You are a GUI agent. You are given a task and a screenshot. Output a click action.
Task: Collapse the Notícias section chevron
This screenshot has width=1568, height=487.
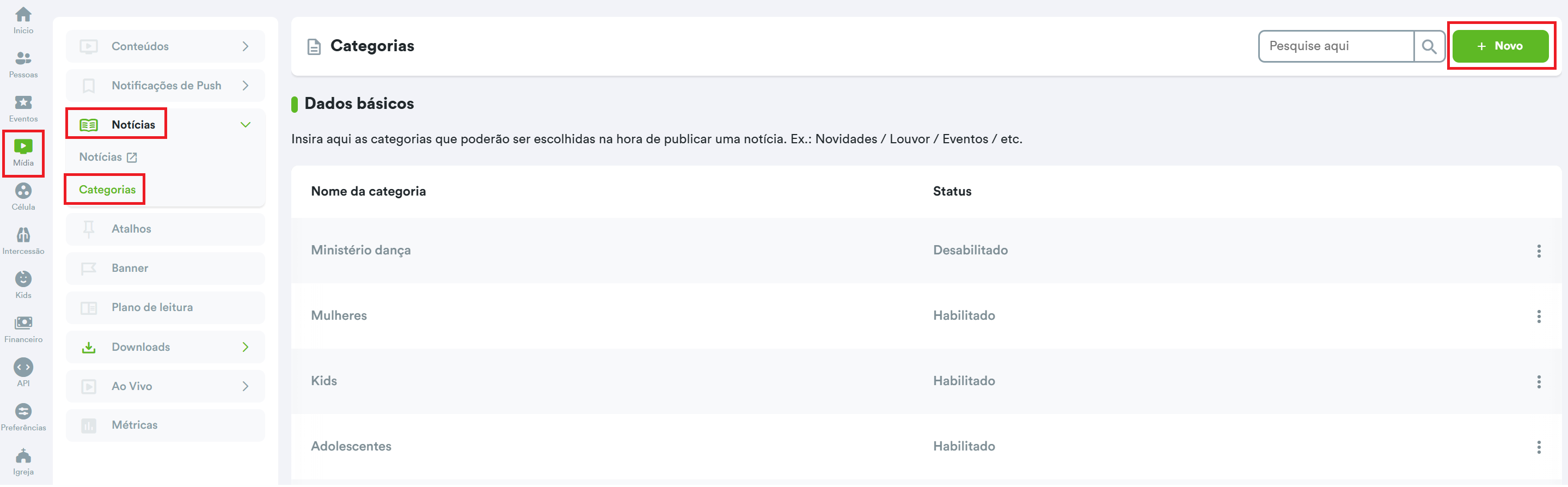tap(246, 125)
